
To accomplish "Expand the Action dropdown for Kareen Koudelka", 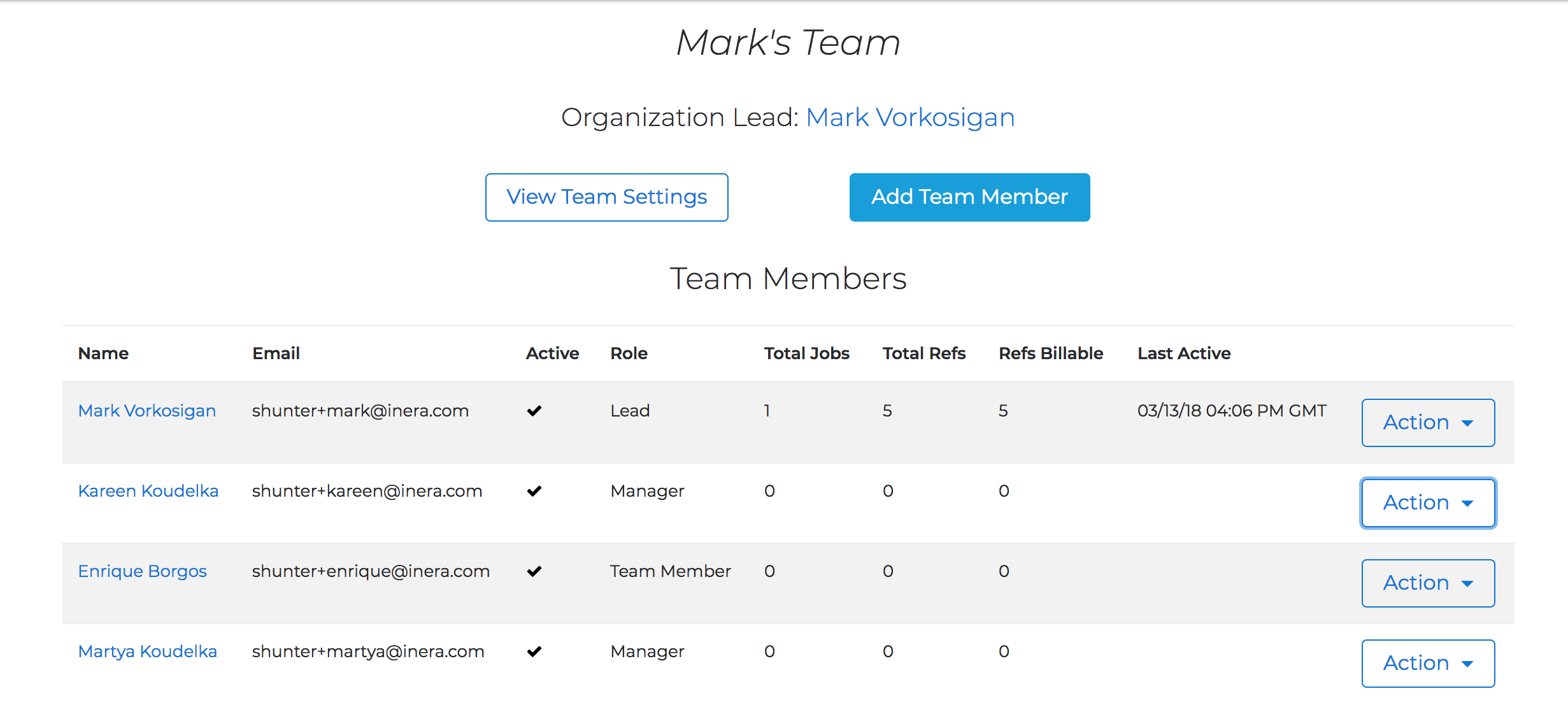I will click(1428, 503).
